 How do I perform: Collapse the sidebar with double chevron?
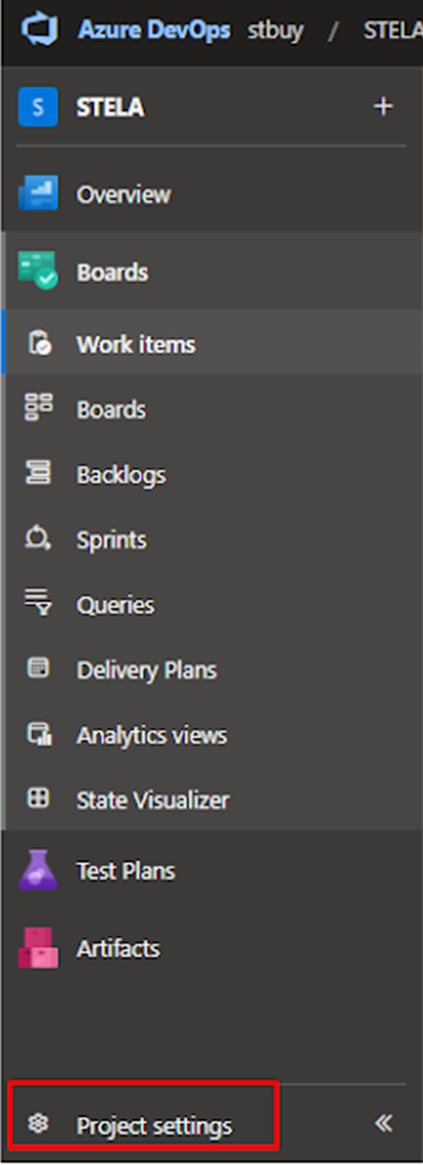(384, 1123)
